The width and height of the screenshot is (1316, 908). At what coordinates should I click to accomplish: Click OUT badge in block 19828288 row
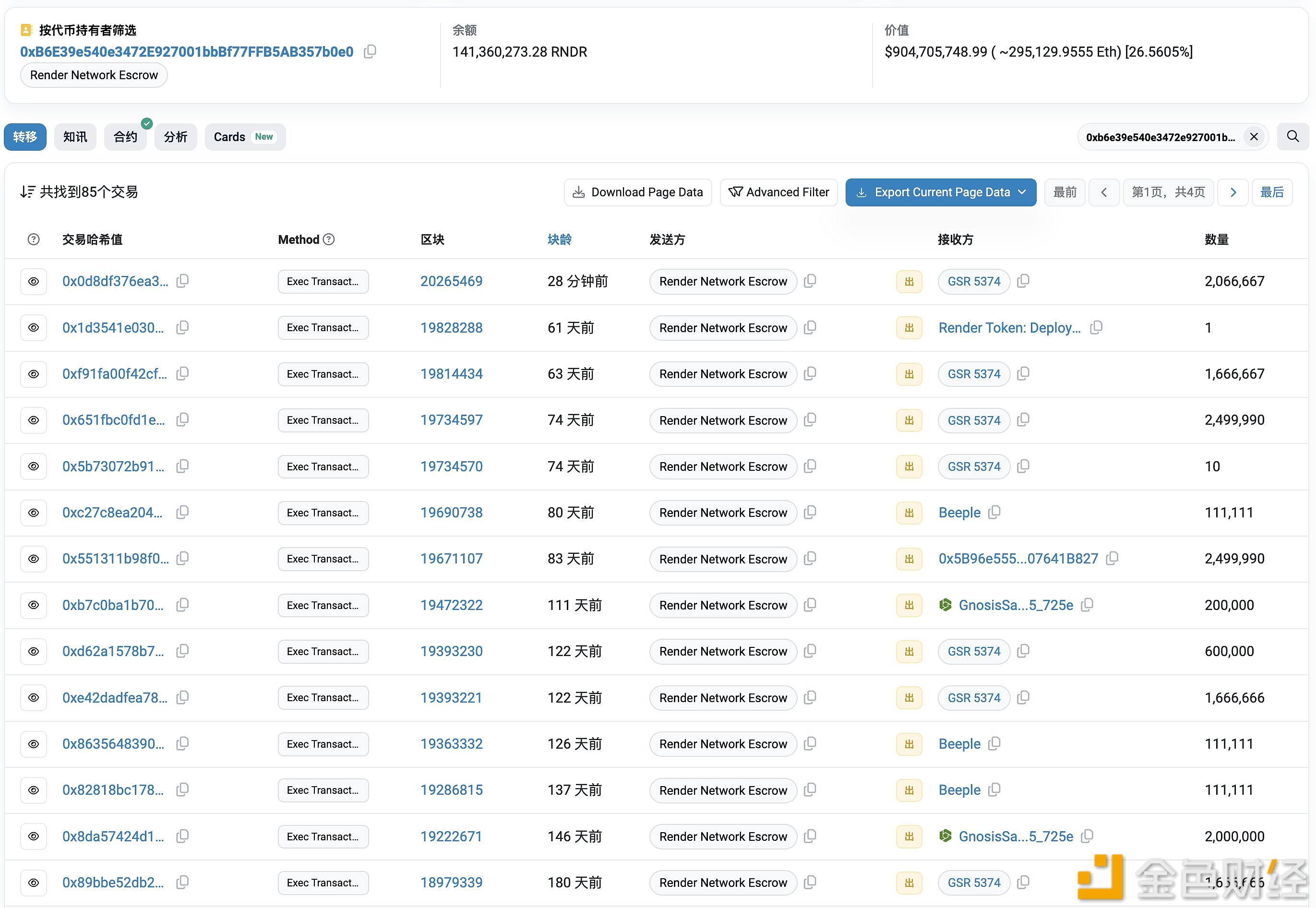tap(909, 328)
